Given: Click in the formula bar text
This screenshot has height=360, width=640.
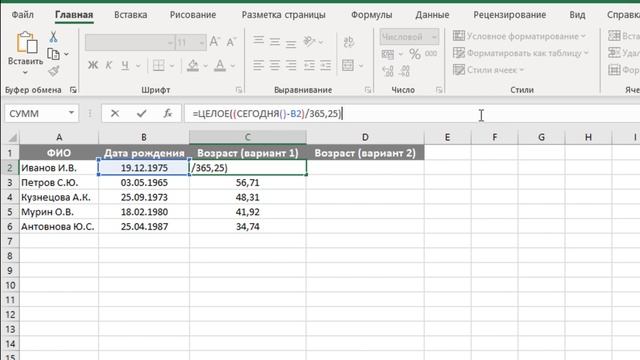Looking at the screenshot, I should coord(266,113).
